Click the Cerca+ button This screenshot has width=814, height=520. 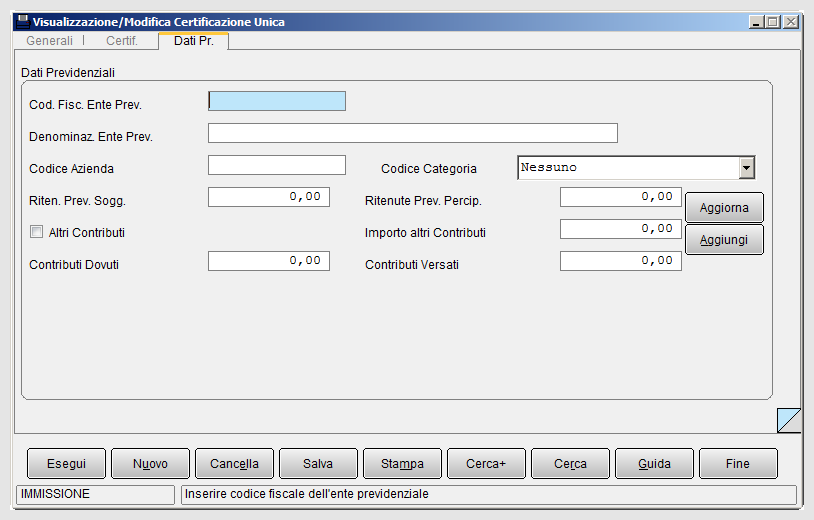click(x=486, y=463)
